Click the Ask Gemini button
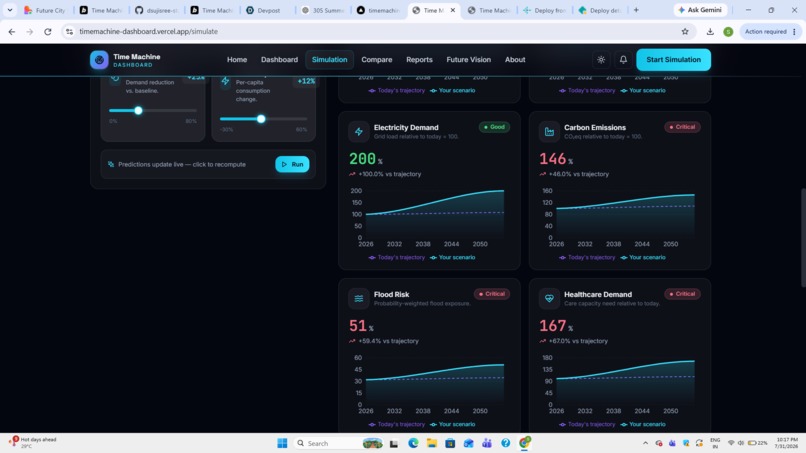Viewport: 806px width, 453px height. tap(700, 10)
